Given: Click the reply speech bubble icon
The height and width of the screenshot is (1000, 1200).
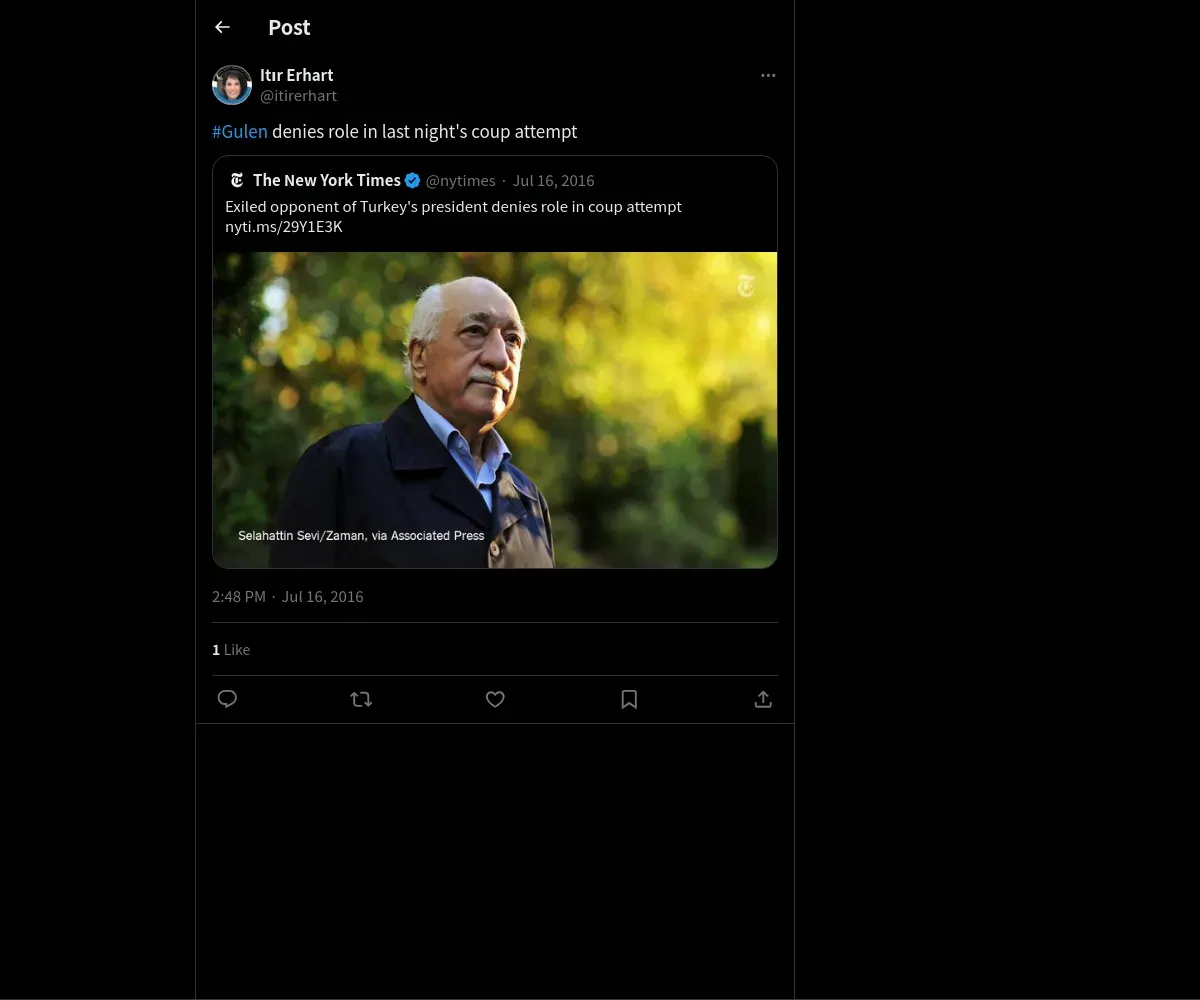Looking at the screenshot, I should pos(227,699).
